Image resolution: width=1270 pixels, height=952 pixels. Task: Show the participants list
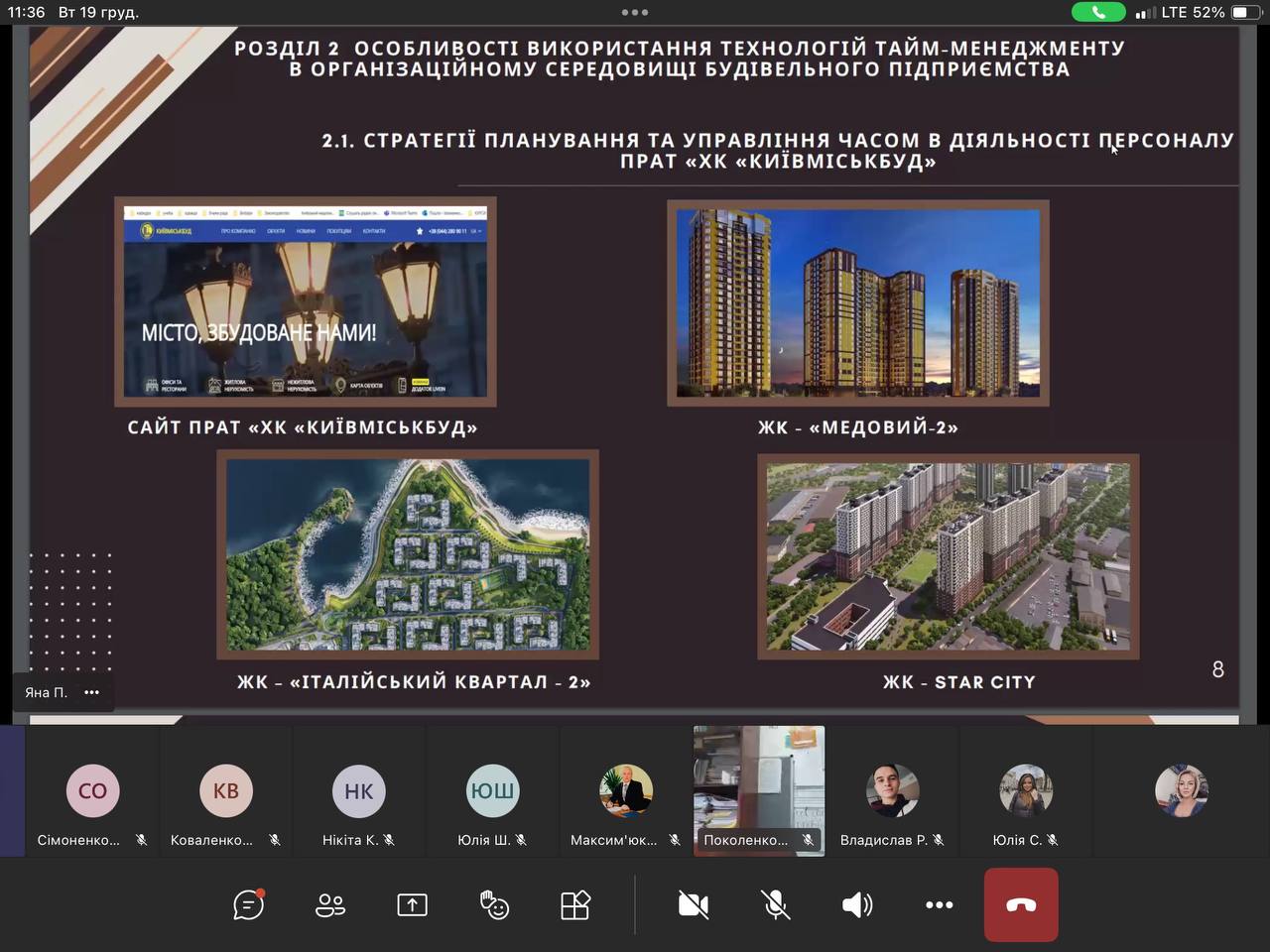point(330,904)
